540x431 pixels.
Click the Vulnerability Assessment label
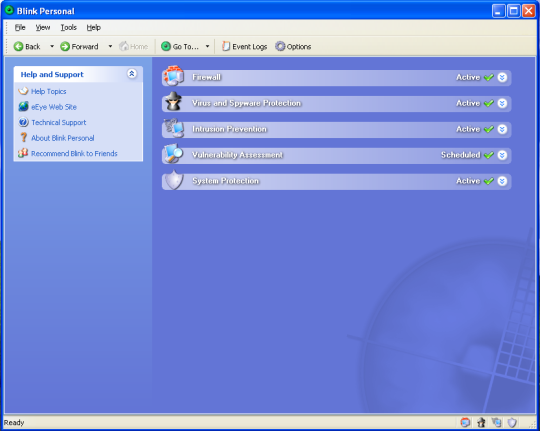tap(237, 155)
